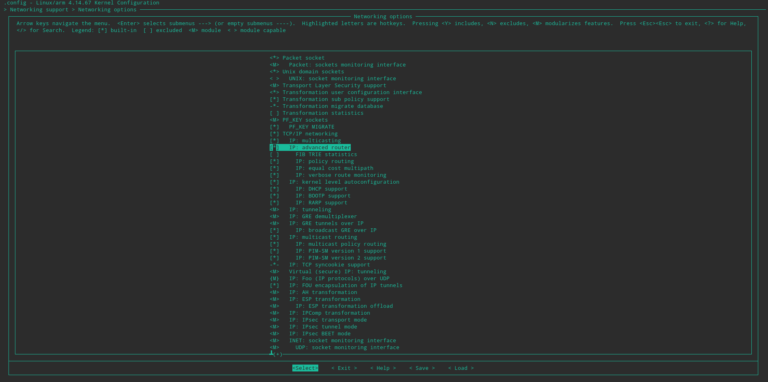Uncheck the IP: RARP support checkbox
768x382 pixels.
(x=274, y=202)
